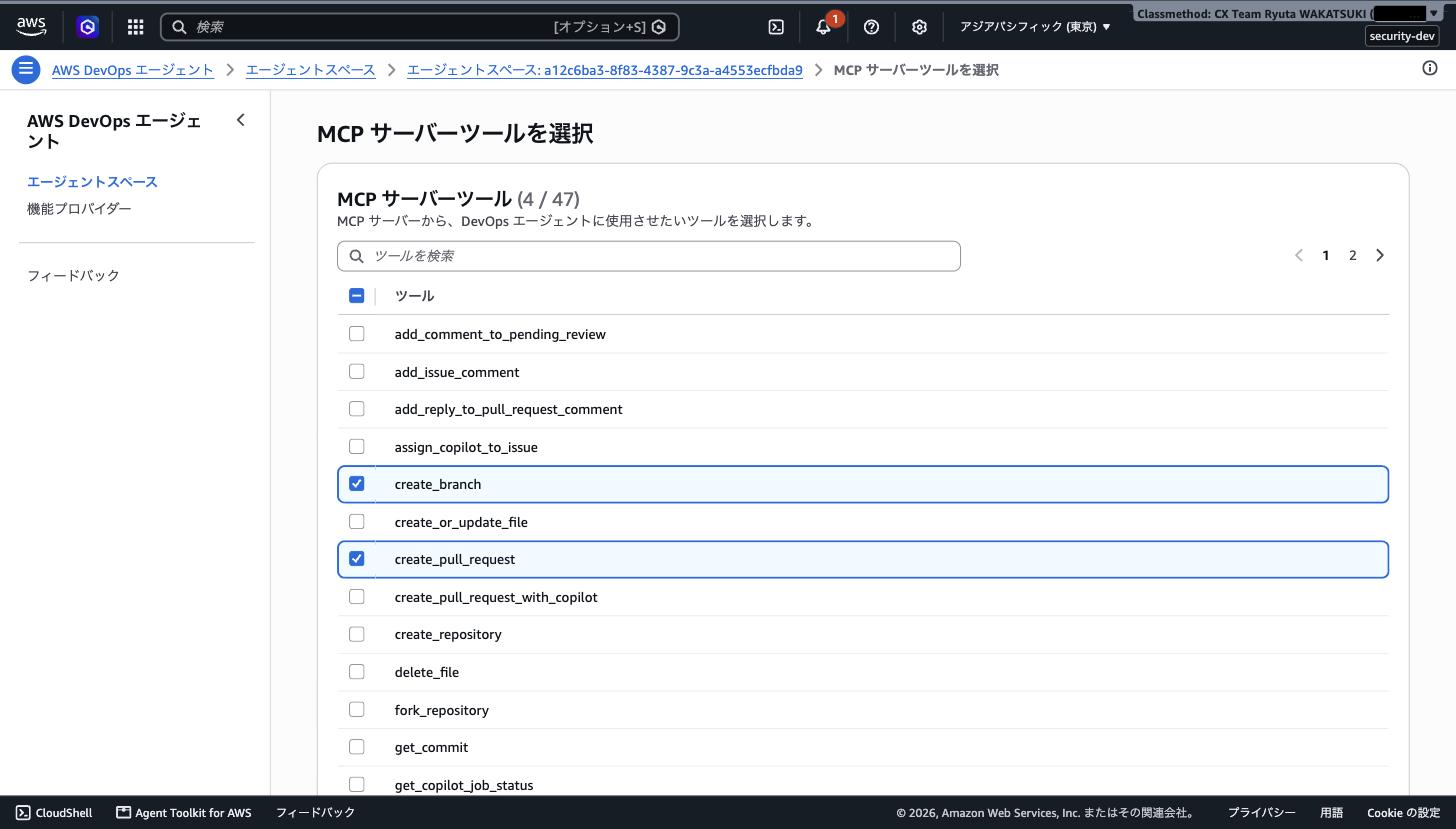Click the info icon at top right
The height and width of the screenshot is (829, 1456).
pyautogui.click(x=1430, y=68)
